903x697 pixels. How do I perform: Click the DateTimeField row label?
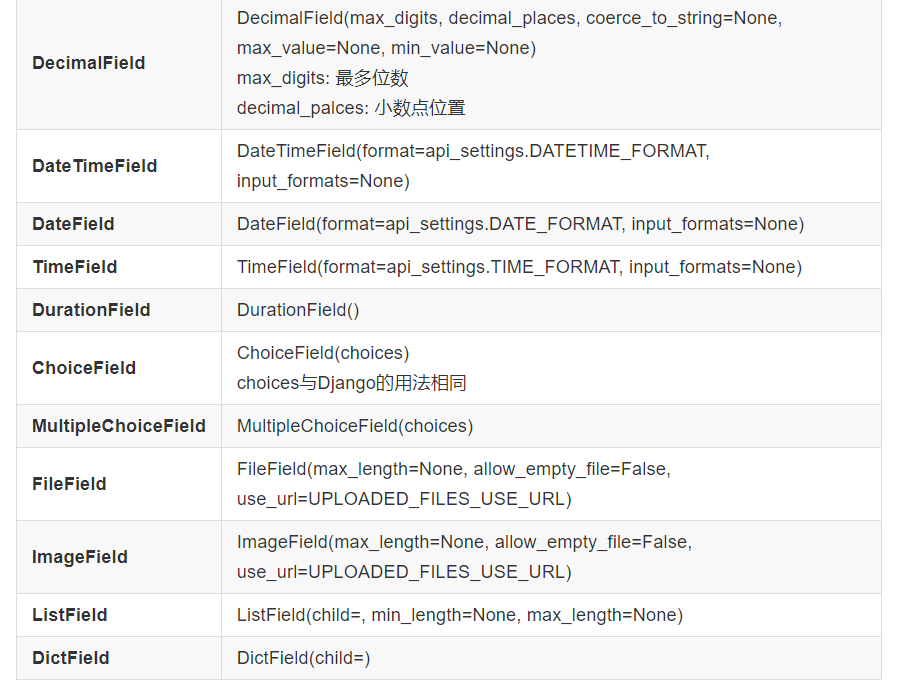coord(93,165)
